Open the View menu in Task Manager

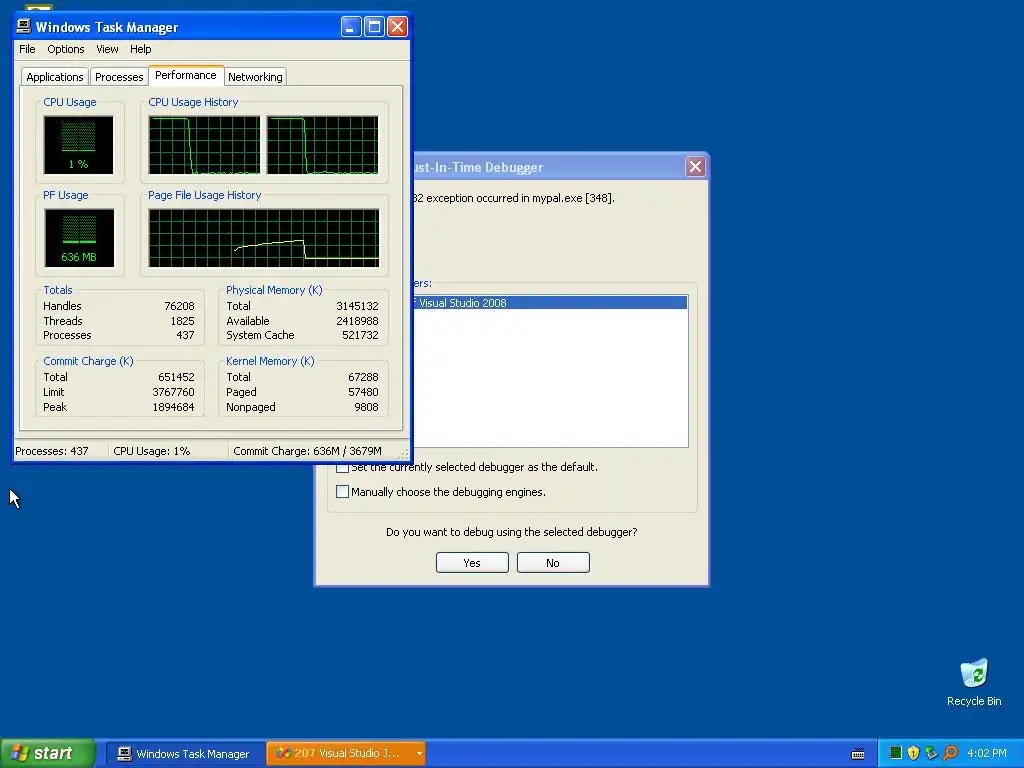tap(107, 49)
